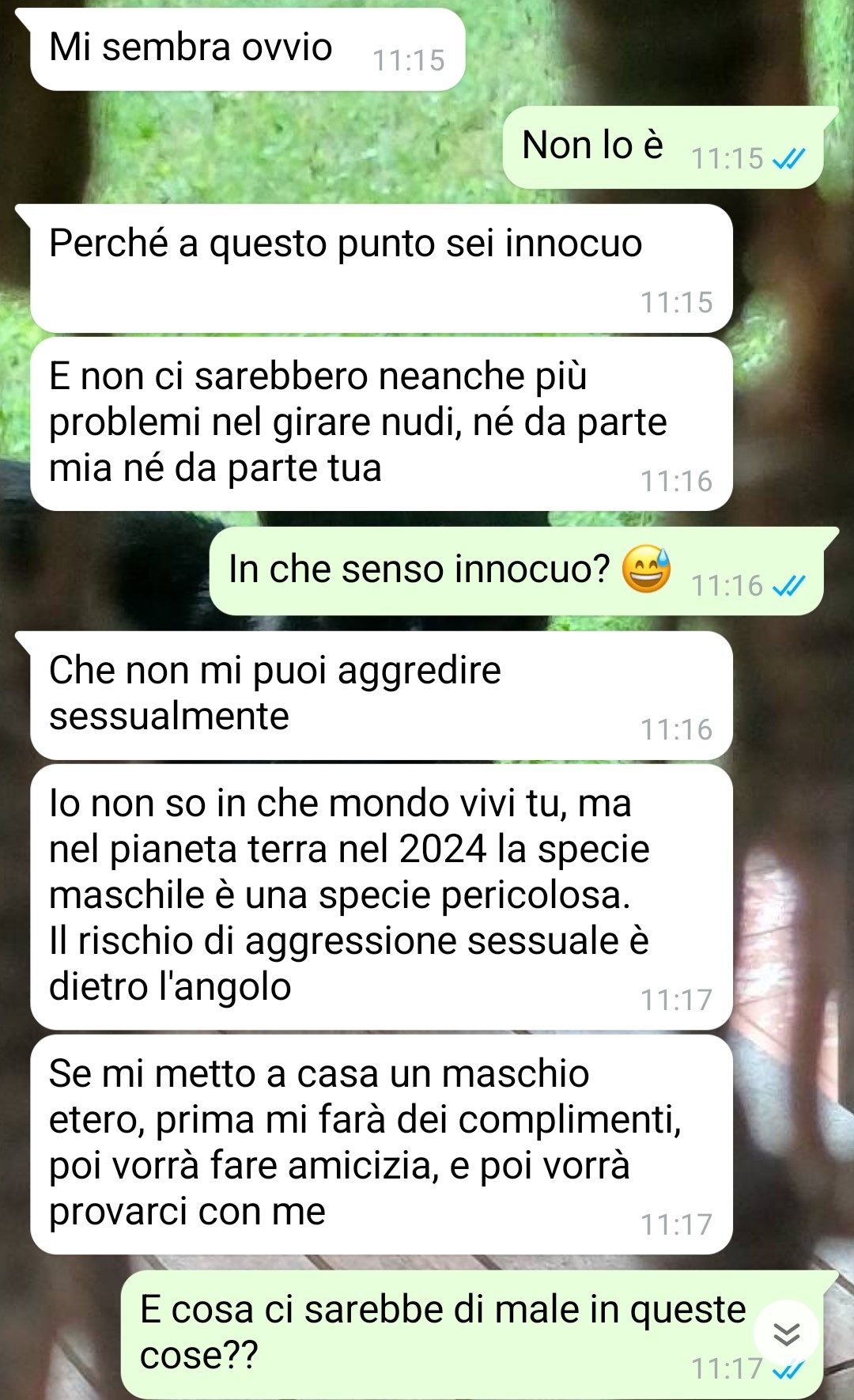
Task: Select the message about 'girare nudi'
Action: pyautogui.click(x=381, y=424)
